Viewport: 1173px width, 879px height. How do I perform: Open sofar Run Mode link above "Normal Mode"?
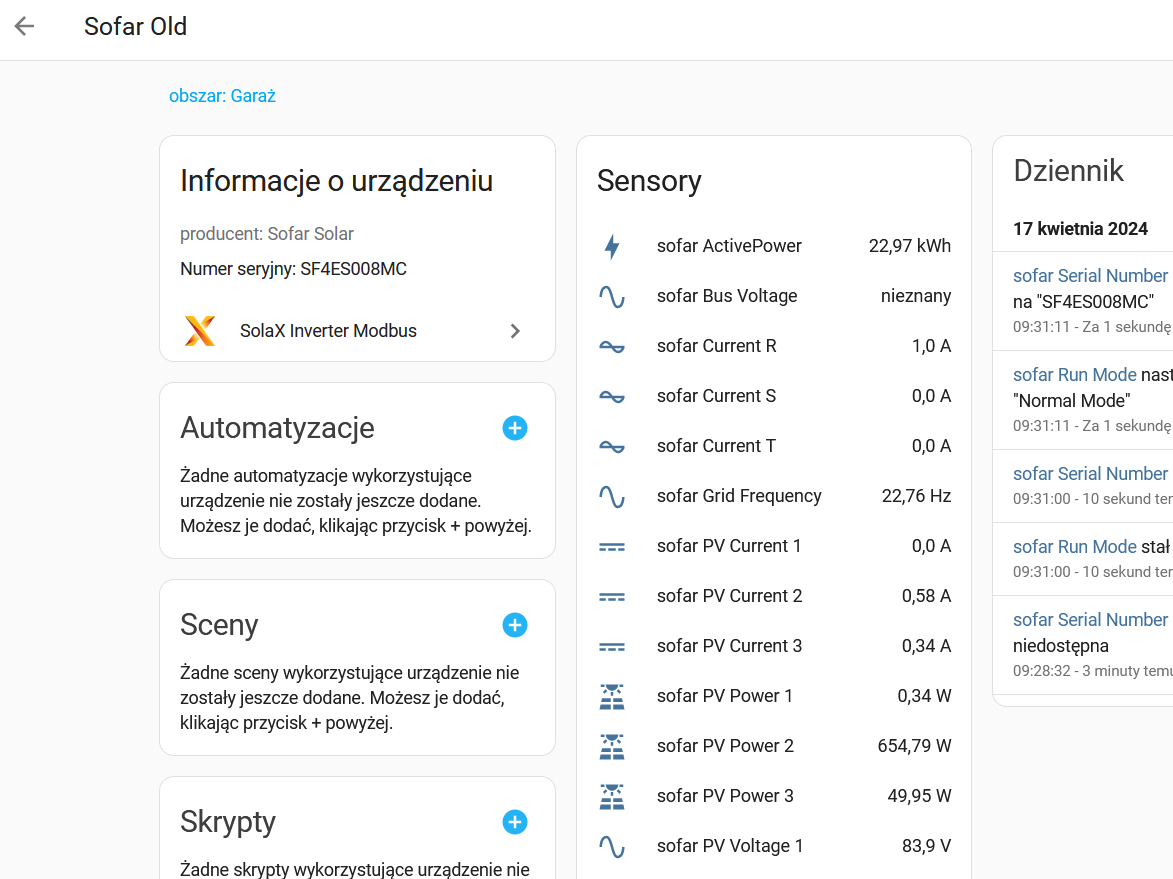click(x=1074, y=375)
